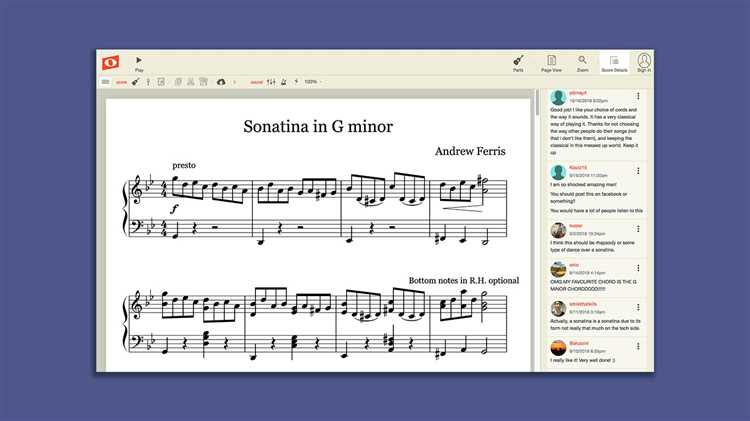
Task: Expand the 100% zoom dropdown
Action: 313,82
